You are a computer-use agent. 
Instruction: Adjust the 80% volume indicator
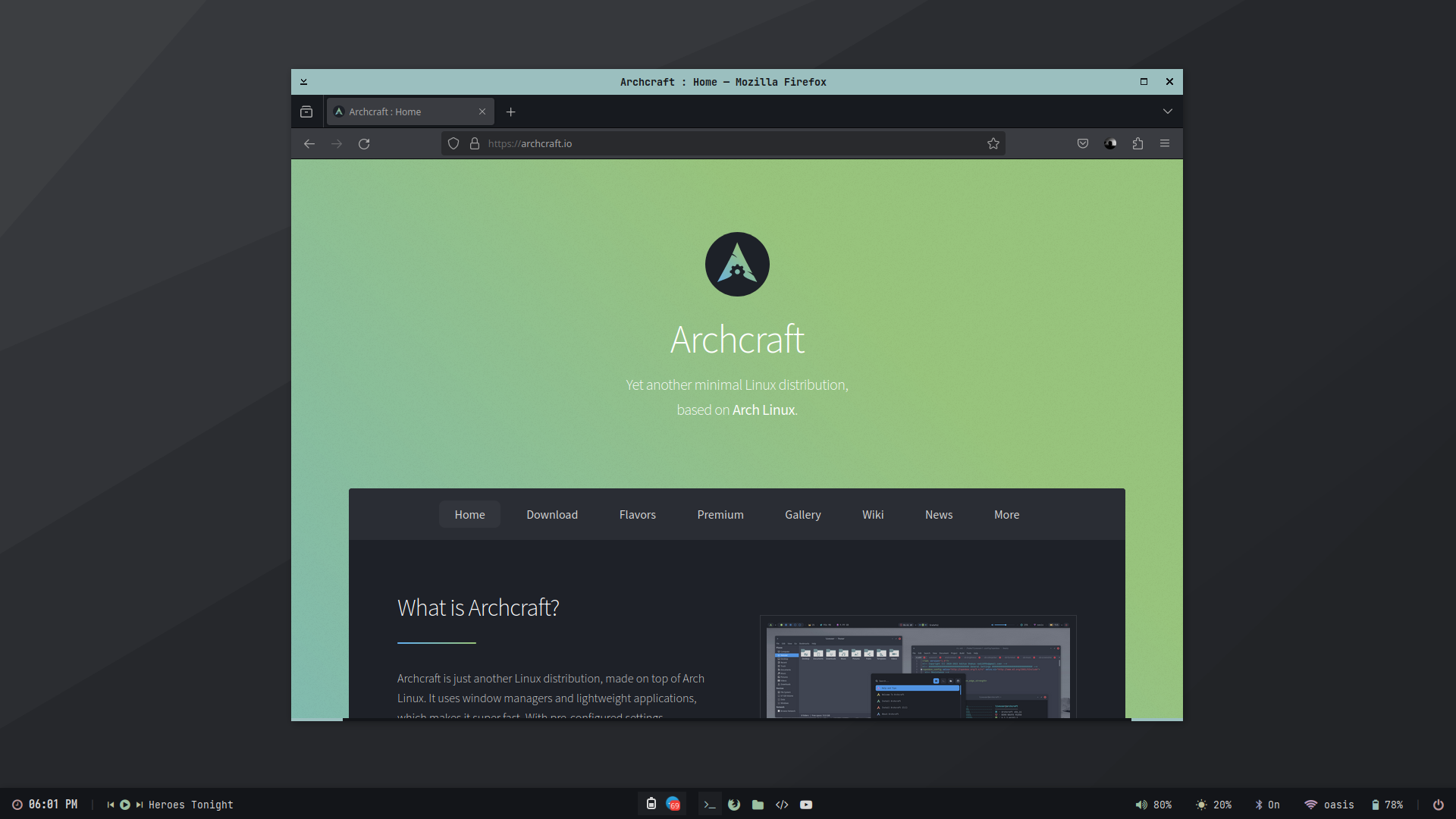[x=1153, y=805]
